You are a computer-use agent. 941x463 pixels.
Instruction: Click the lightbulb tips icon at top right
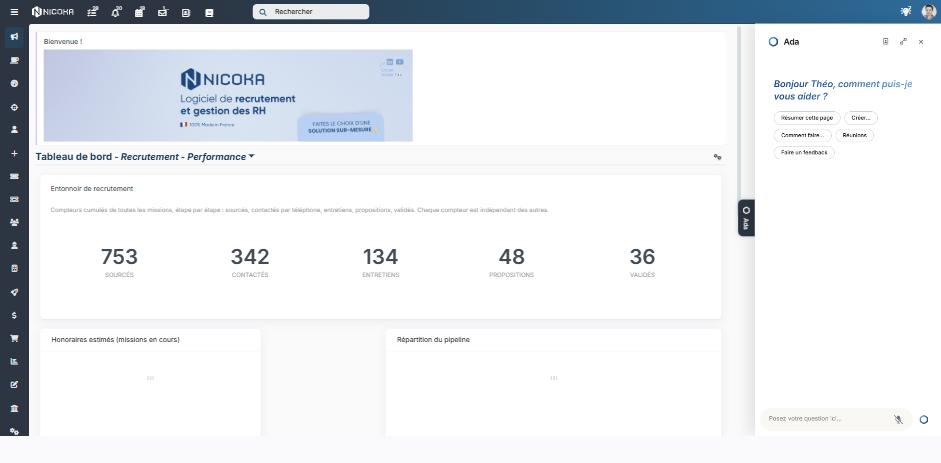[906, 11]
